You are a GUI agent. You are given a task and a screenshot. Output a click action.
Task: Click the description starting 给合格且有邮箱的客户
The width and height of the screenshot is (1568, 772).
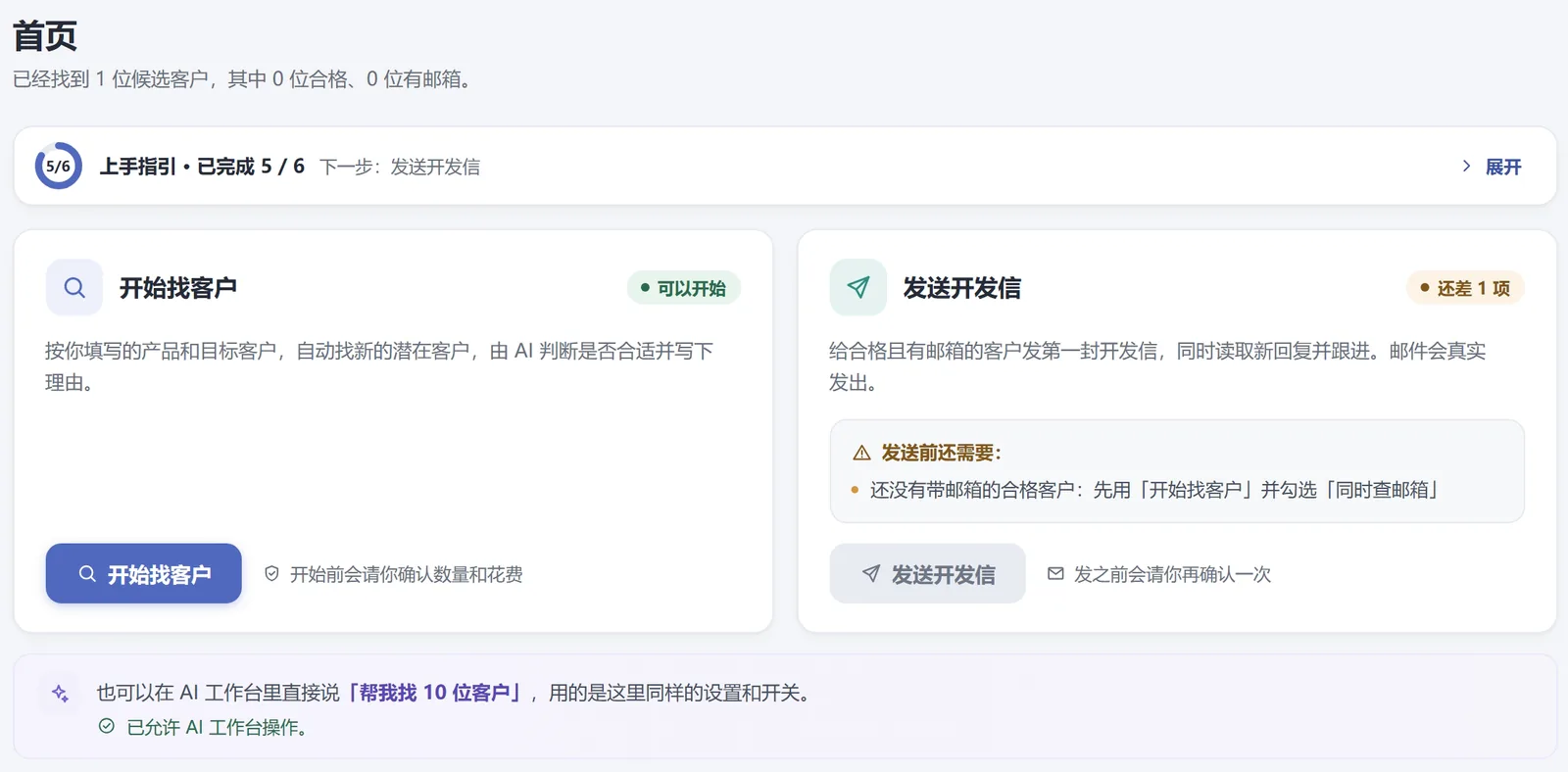click(1157, 366)
